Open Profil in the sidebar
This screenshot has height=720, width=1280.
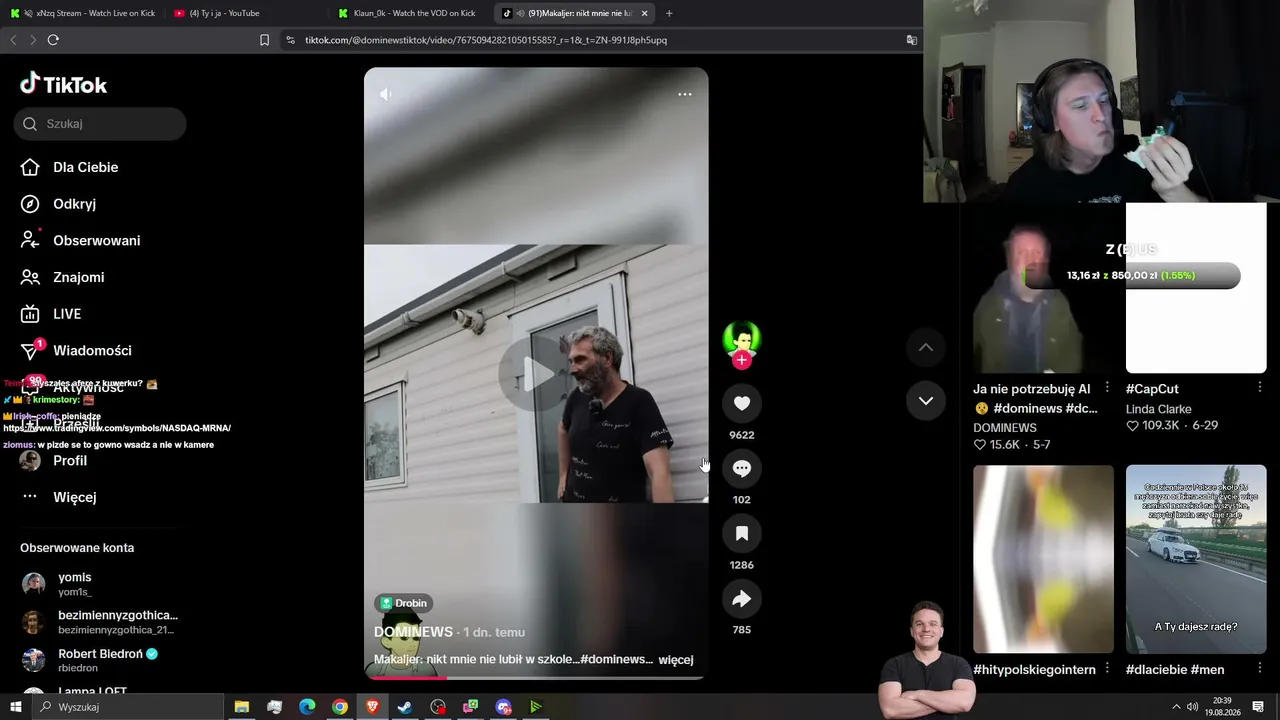70,460
